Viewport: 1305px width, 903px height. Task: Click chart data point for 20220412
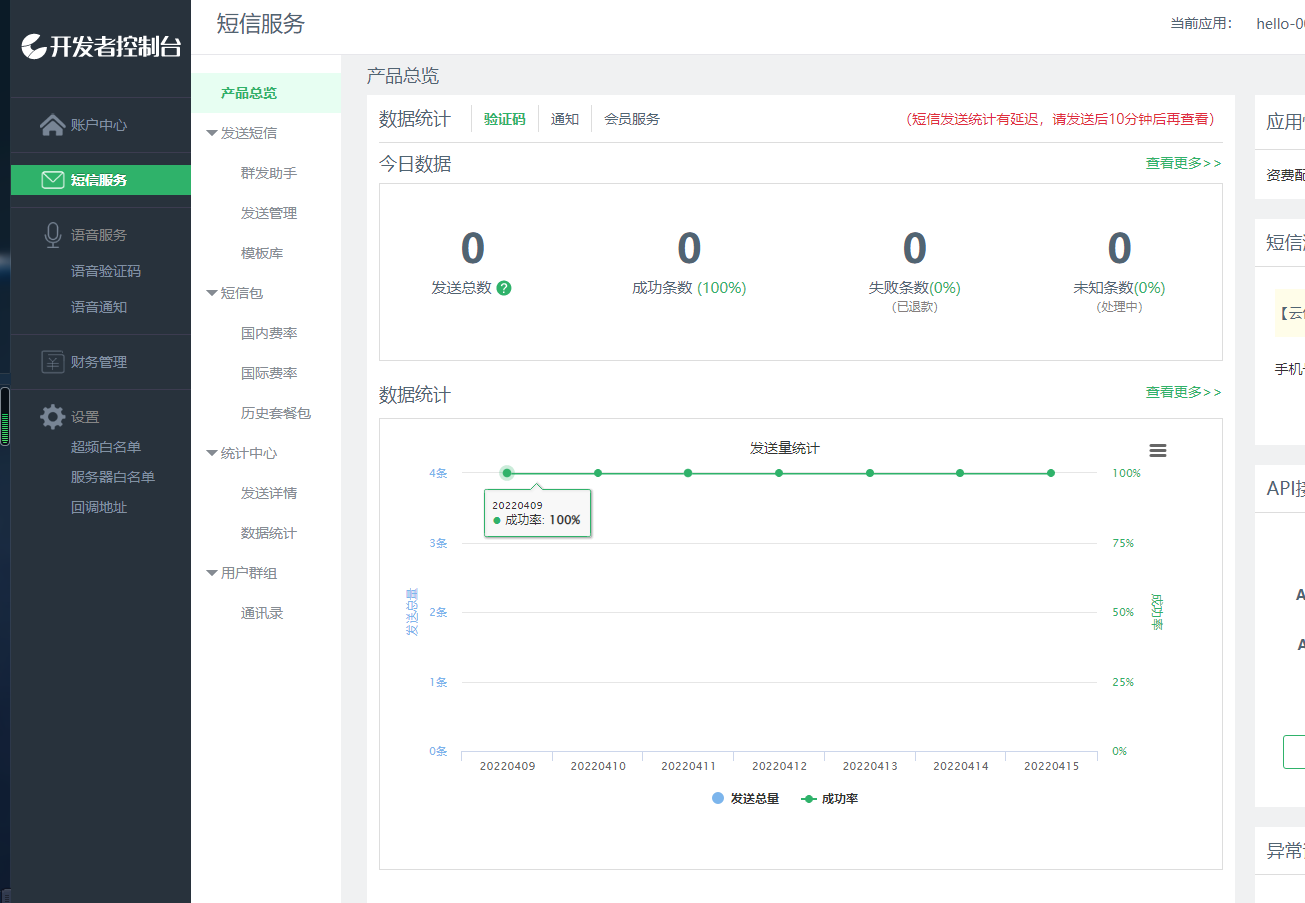pos(779,473)
